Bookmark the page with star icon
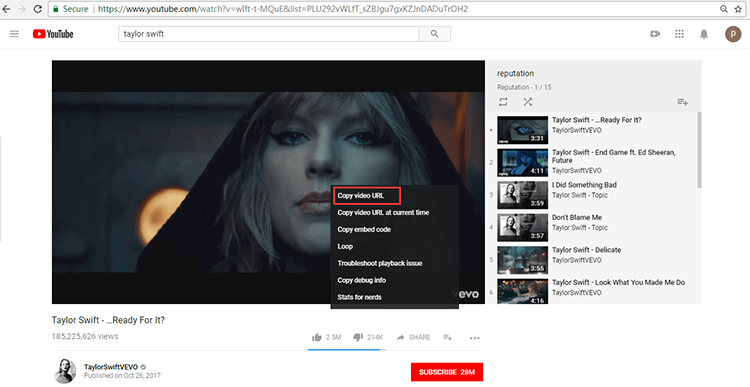This screenshot has height=387, width=750. [x=738, y=9]
